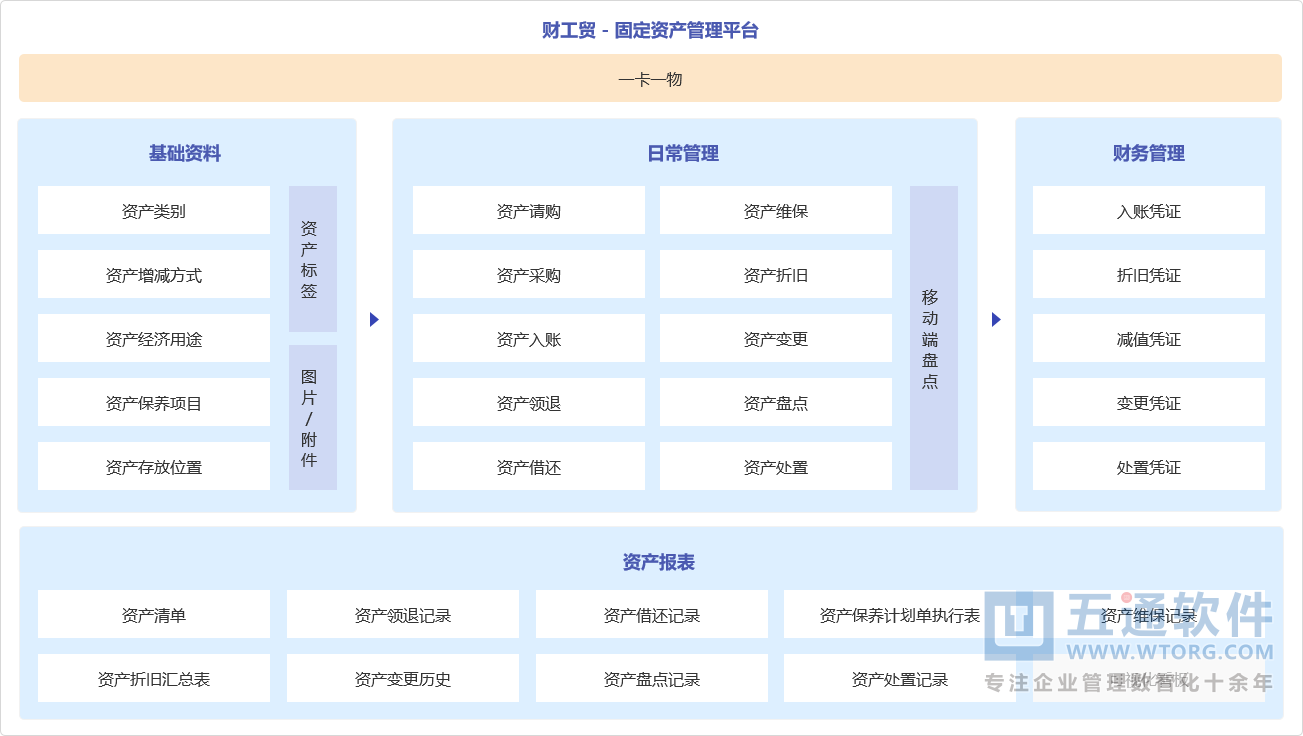This screenshot has width=1303, height=736.
Task: Open the 资产保养计划单执行表 report
Action: tap(900, 615)
